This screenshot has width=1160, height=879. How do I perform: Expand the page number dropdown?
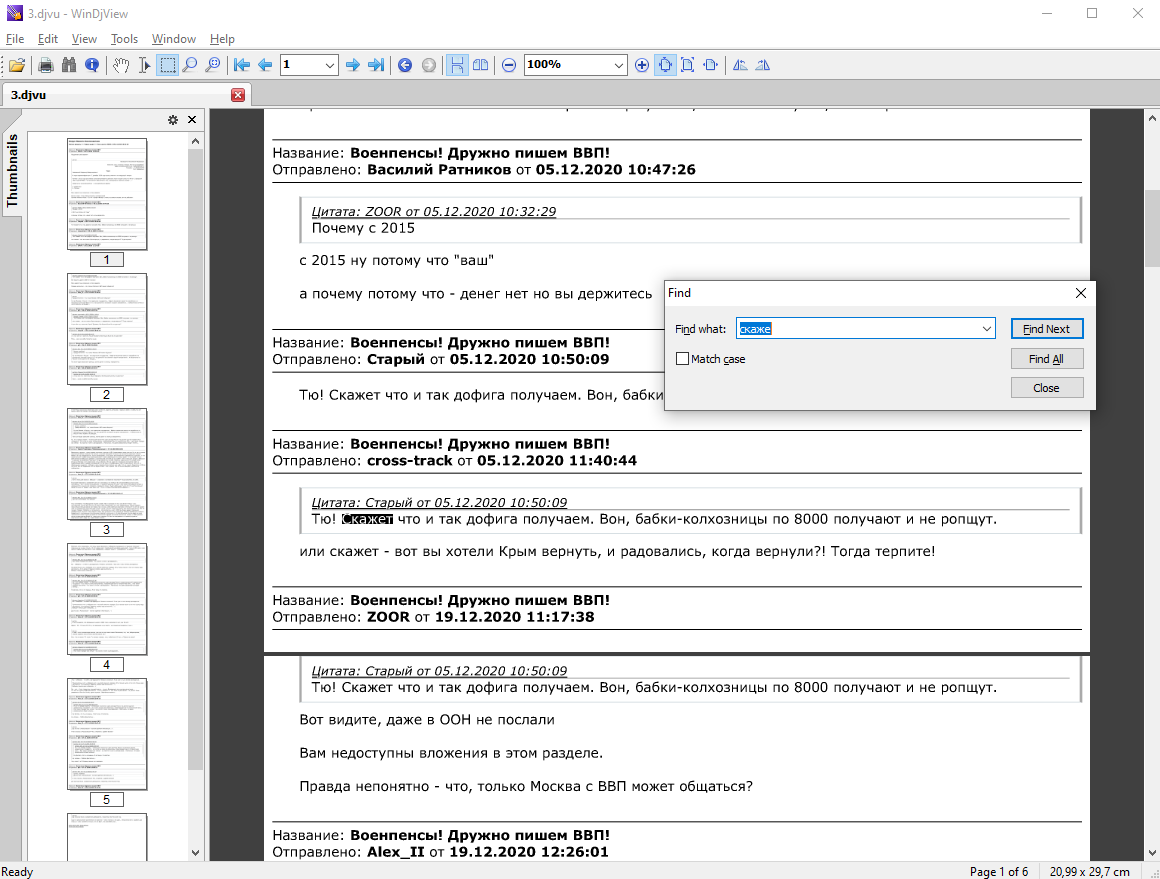(x=330, y=65)
